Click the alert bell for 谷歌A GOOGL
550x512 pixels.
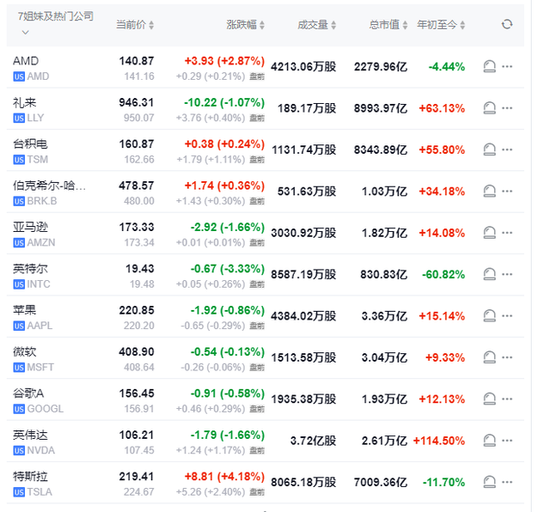(489, 399)
